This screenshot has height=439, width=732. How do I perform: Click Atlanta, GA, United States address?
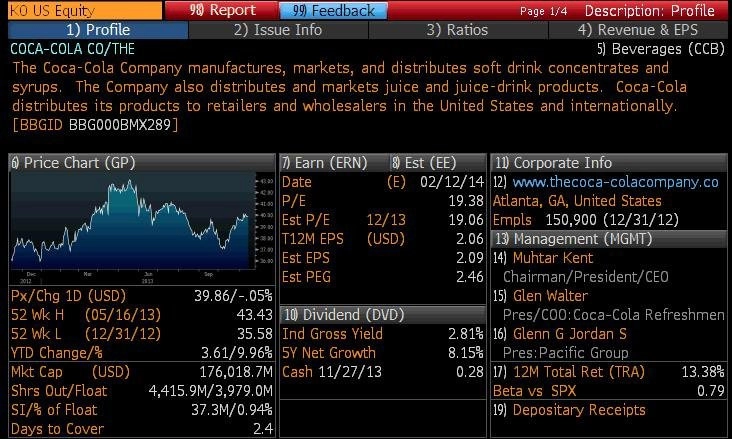point(577,201)
